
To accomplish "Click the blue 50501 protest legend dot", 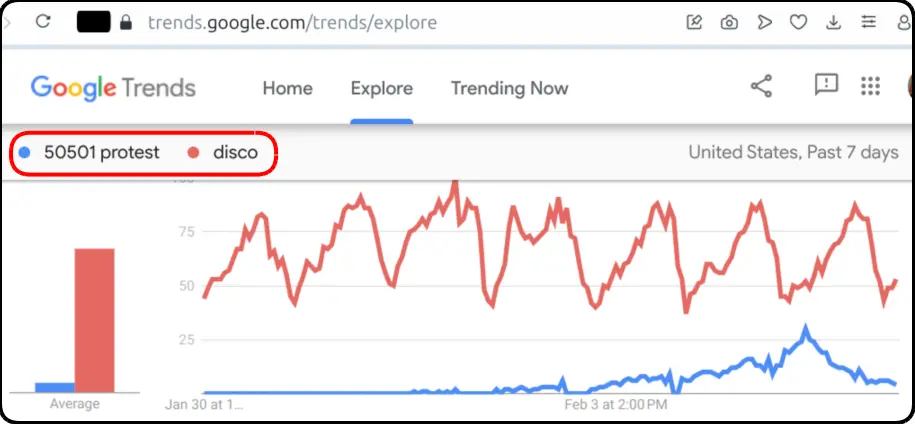I will click(25, 153).
